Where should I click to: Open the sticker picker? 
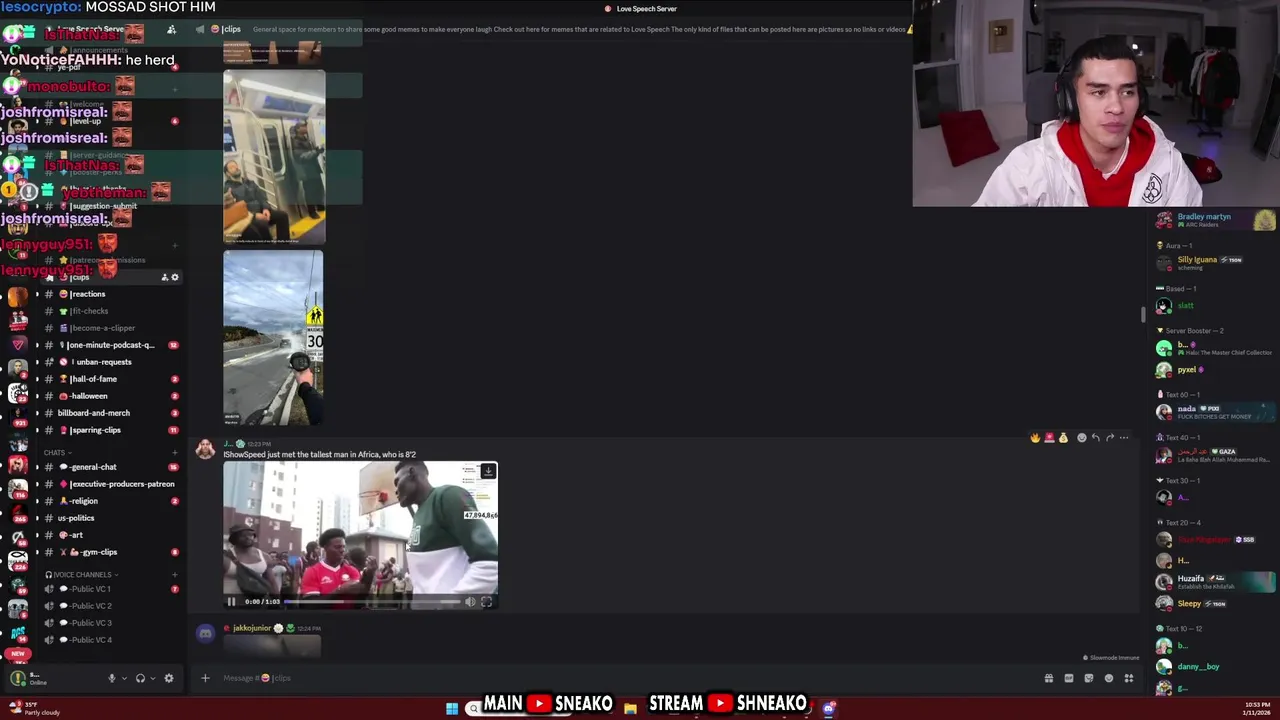(x=1088, y=678)
